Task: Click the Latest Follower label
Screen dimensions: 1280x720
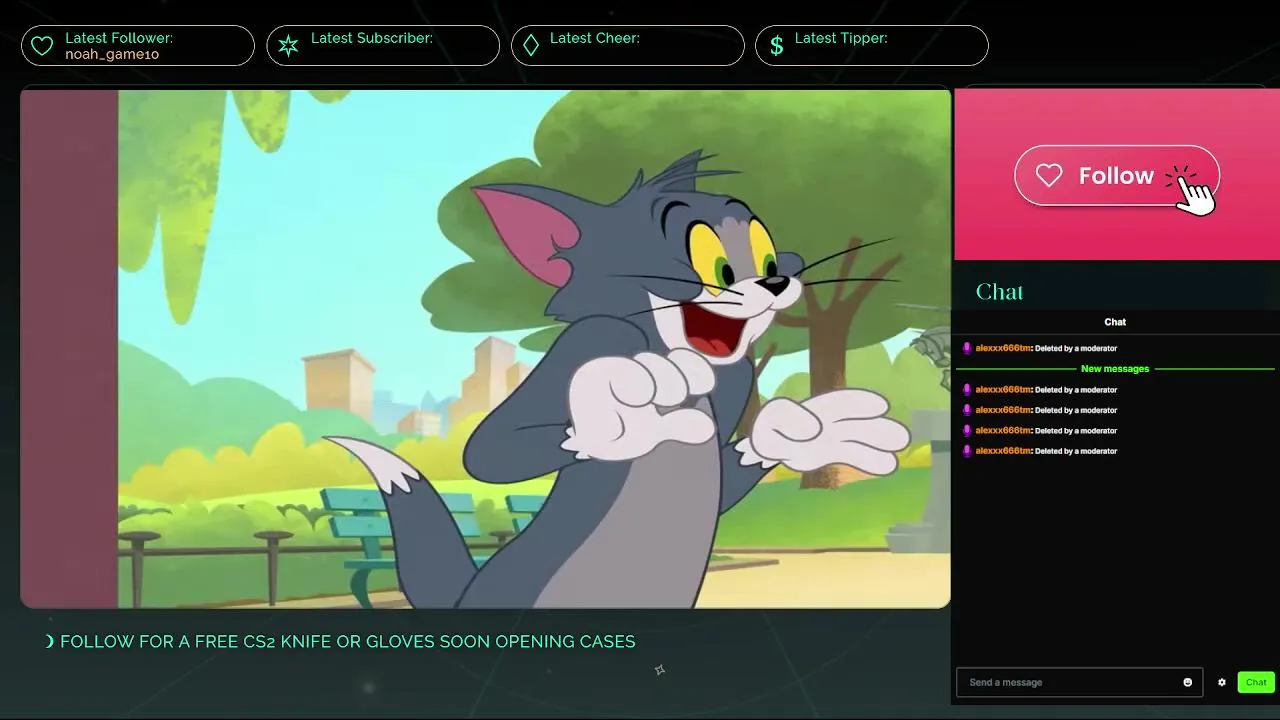Action: click(x=119, y=38)
